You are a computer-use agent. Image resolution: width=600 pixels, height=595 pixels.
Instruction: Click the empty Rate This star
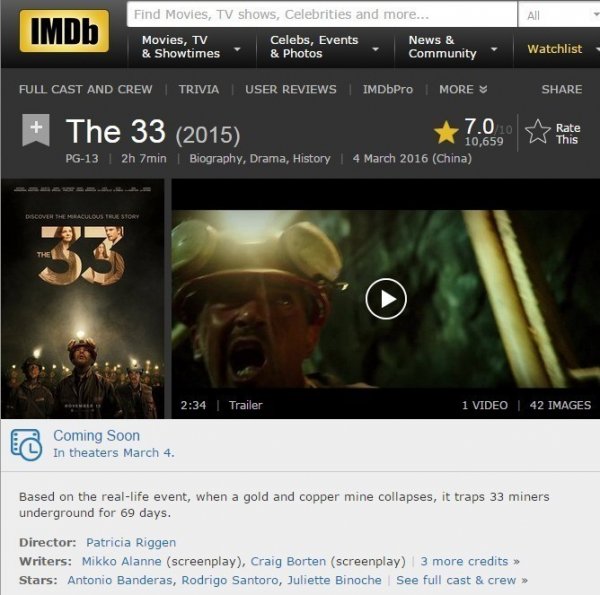coord(538,132)
